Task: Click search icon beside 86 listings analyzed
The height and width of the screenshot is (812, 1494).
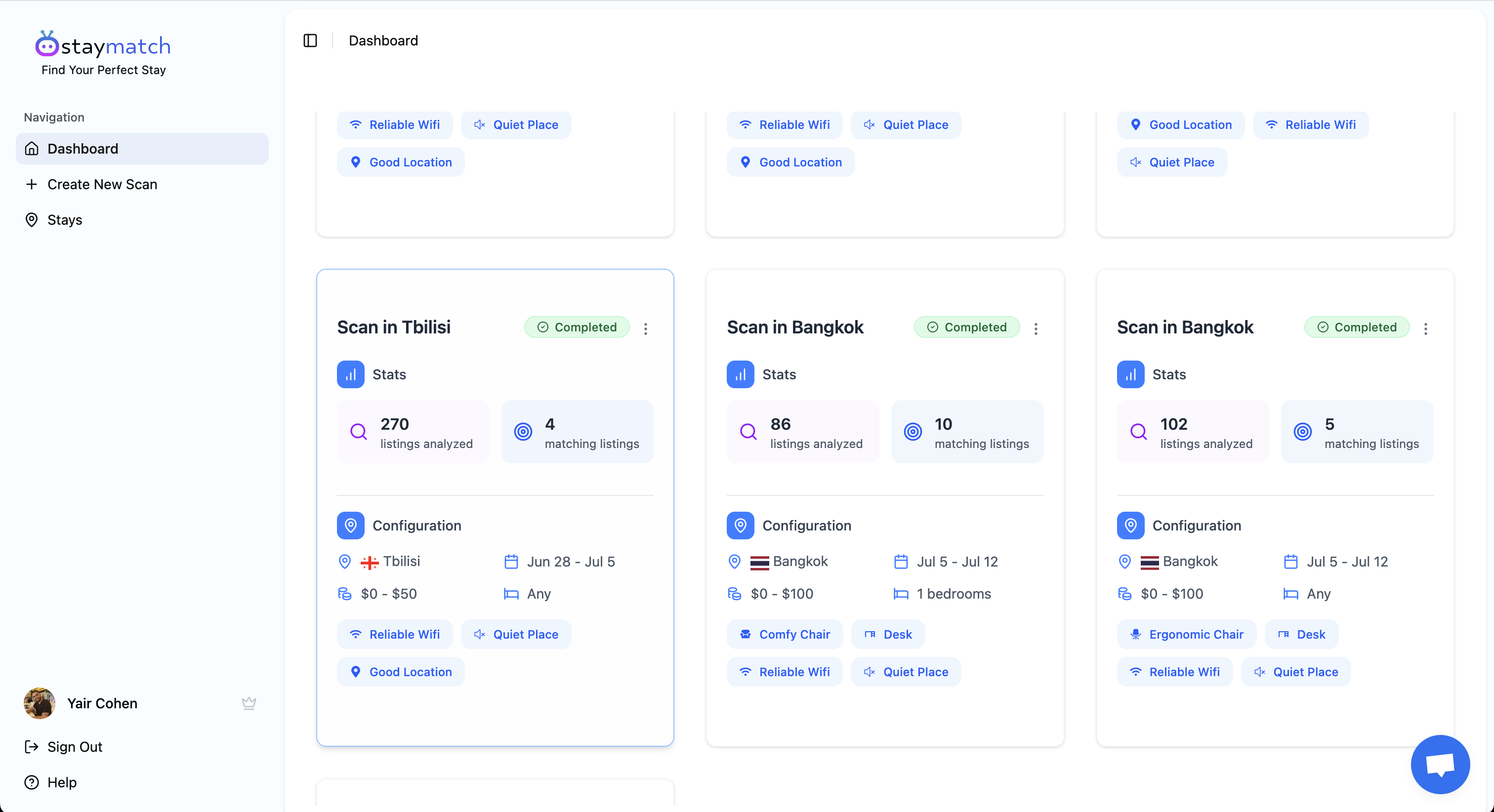Action: 748,432
